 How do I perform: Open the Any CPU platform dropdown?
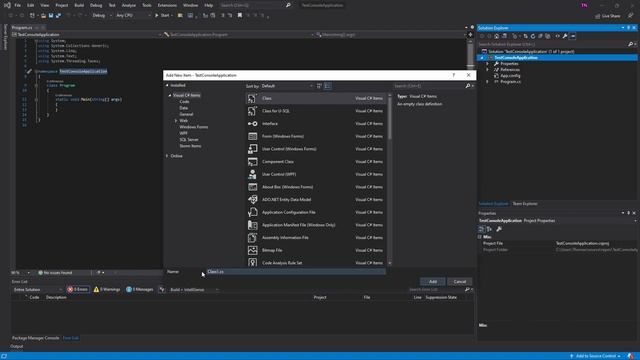click(x=133, y=16)
